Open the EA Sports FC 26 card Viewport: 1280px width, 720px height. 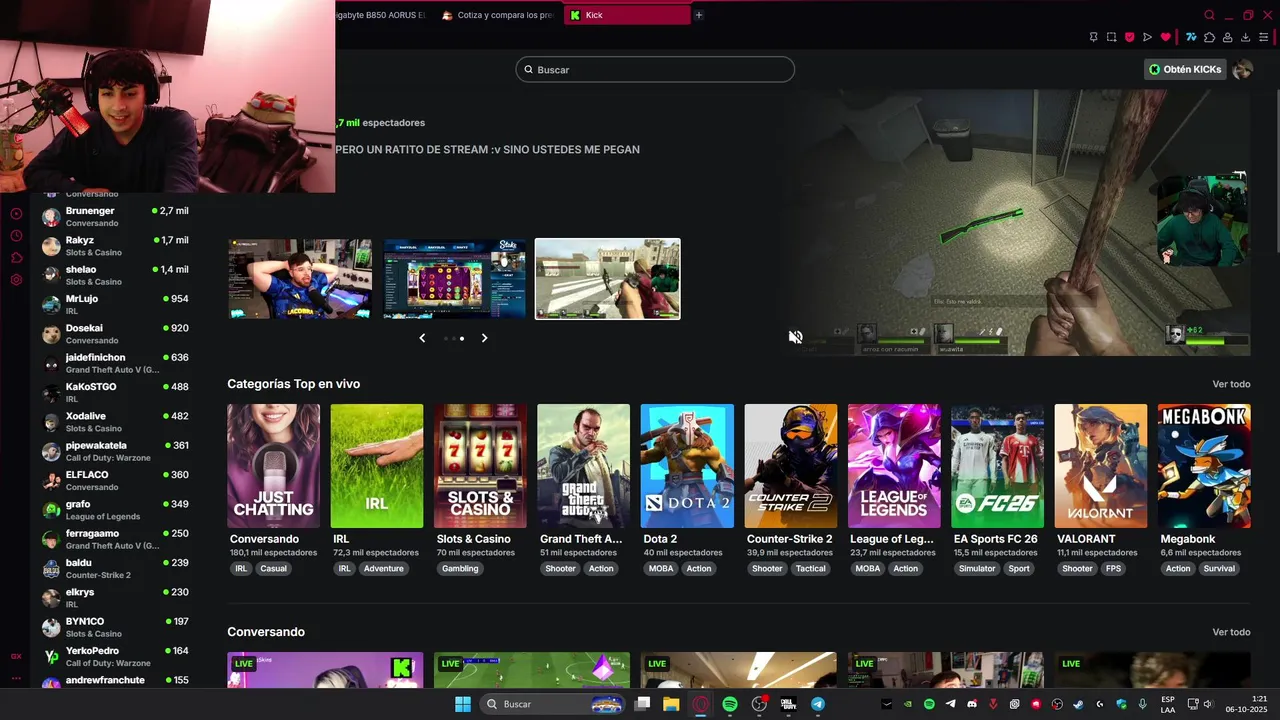[997, 466]
